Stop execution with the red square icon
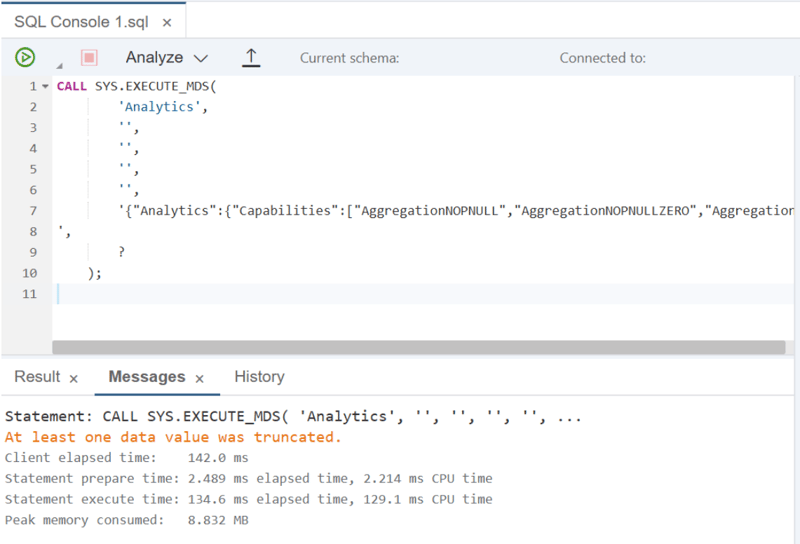The width and height of the screenshot is (800, 544). click(89, 57)
